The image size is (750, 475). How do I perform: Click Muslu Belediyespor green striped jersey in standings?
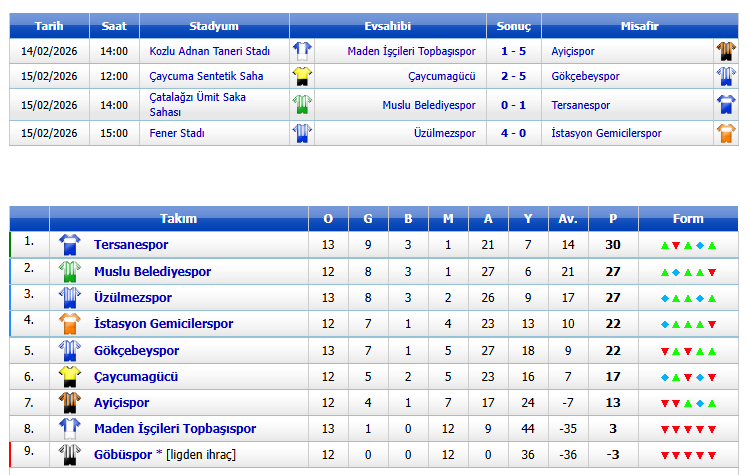[70, 271]
